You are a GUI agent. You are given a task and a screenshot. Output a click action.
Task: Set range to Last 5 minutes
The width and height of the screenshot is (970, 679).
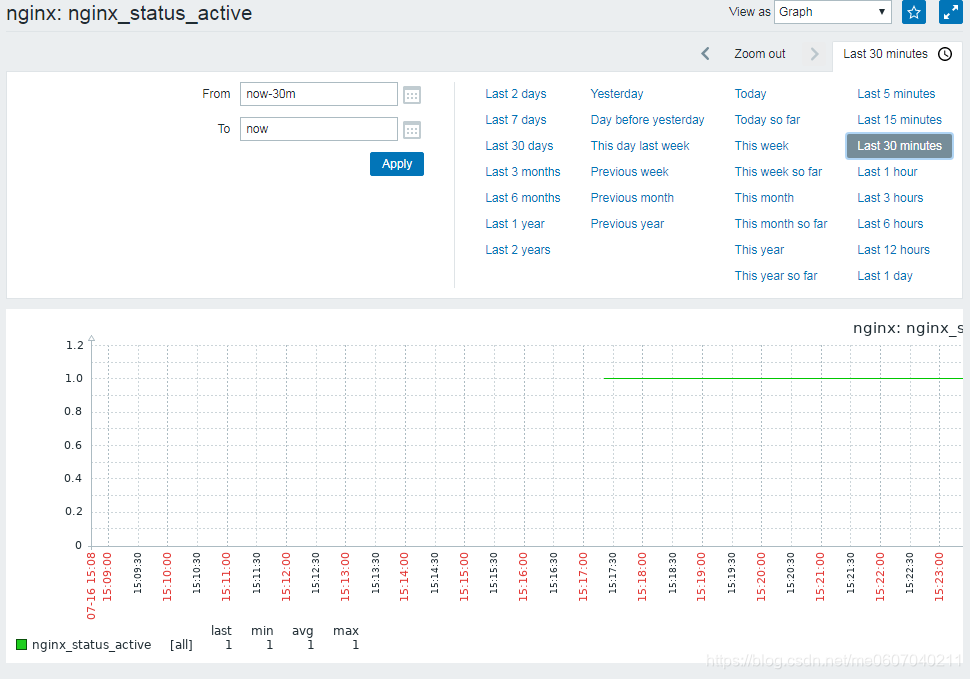coord(896,94)
